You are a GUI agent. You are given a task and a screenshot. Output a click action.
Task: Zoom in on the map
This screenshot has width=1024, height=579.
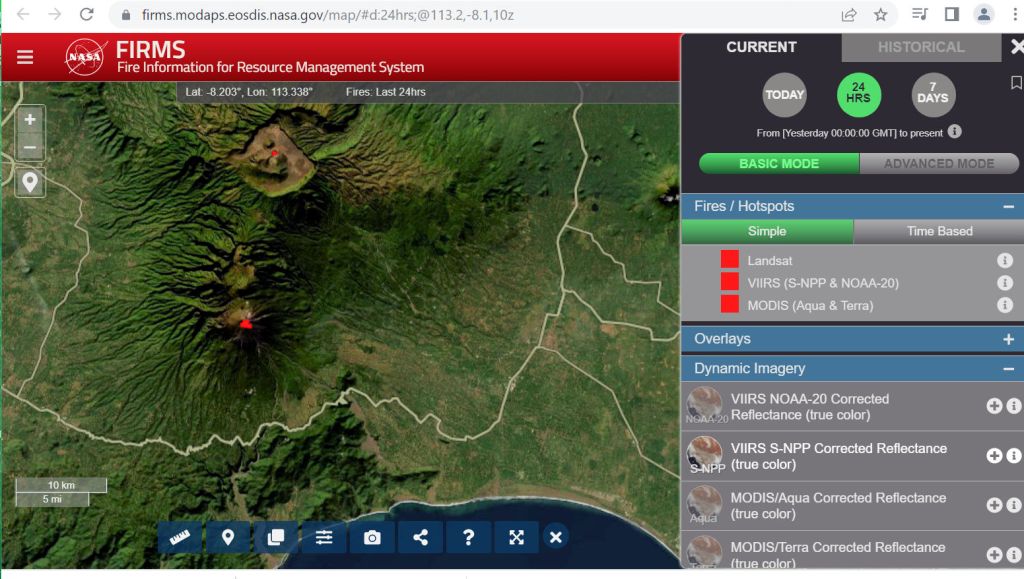(30, 119)
